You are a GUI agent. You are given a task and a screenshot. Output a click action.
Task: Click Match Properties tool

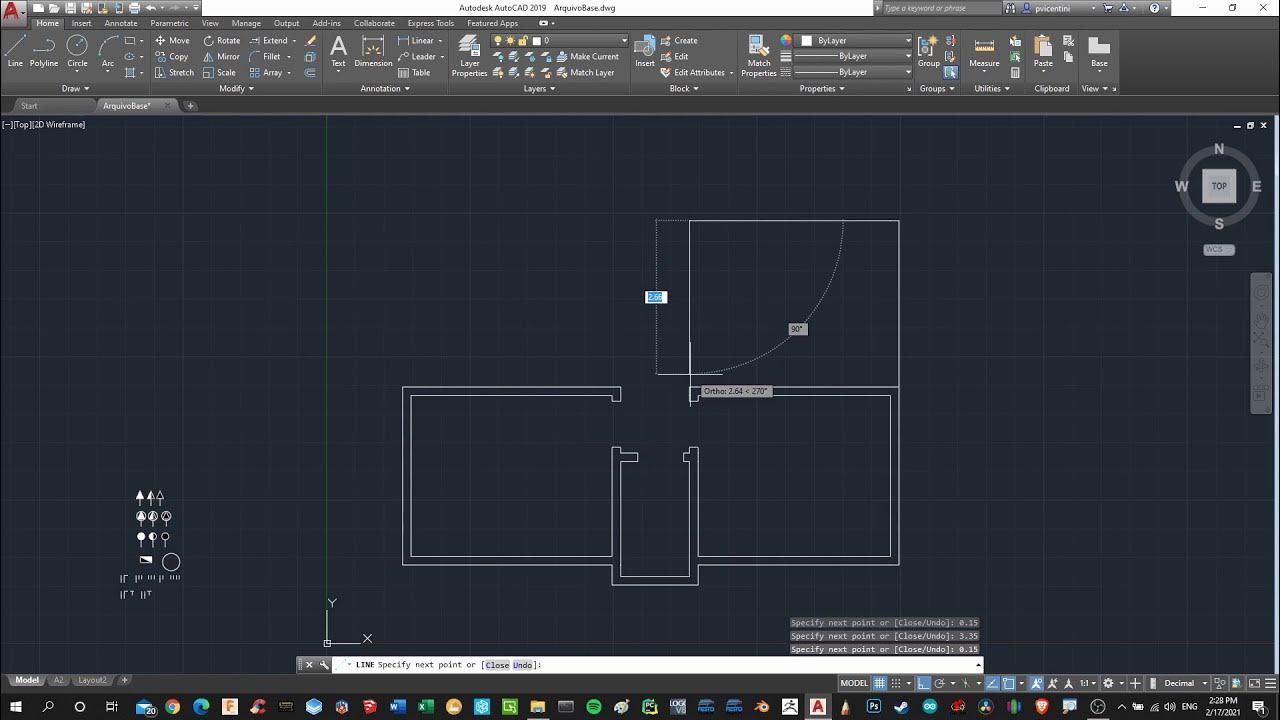pos(759,56)
